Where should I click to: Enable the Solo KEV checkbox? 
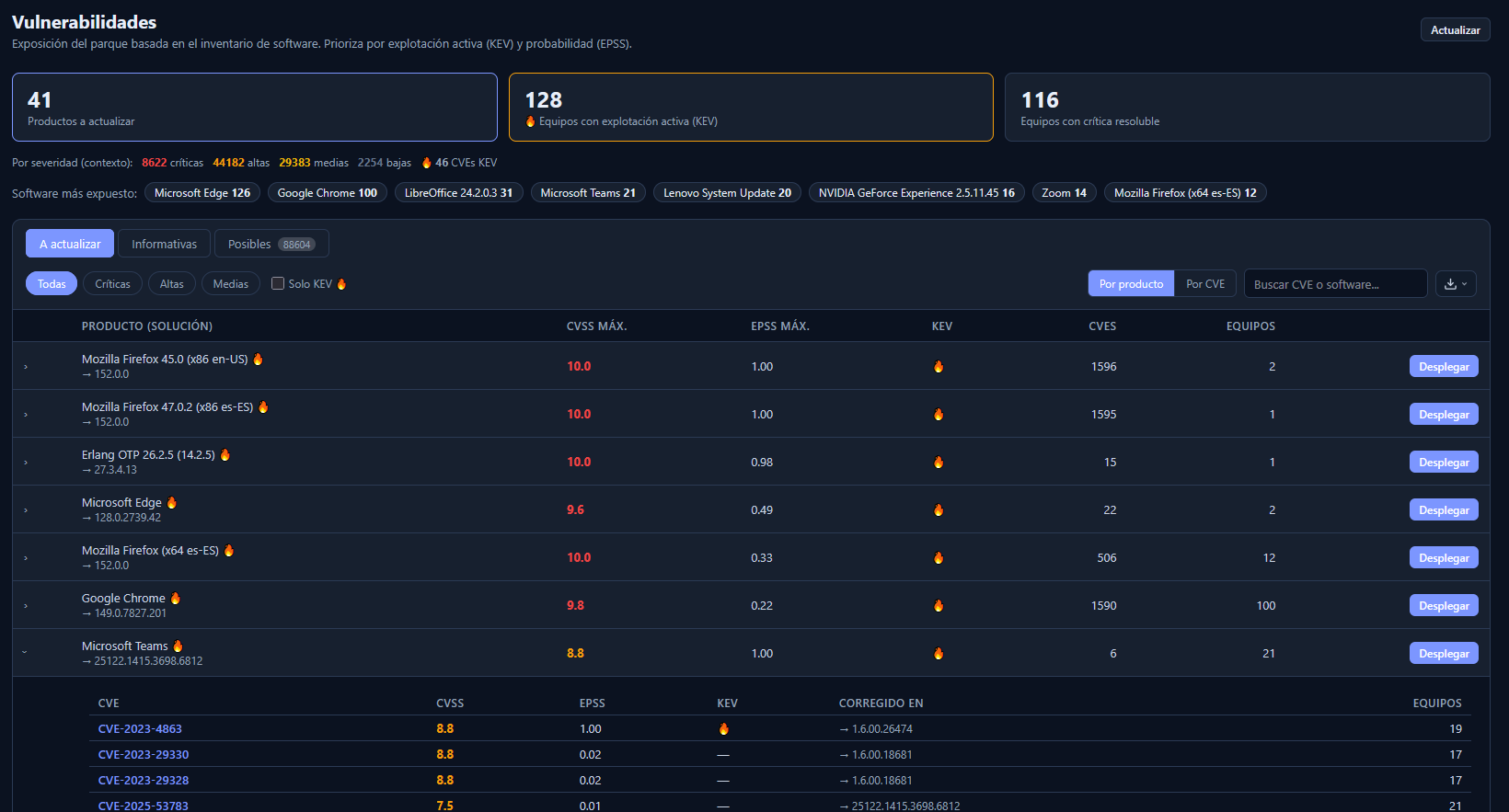278,283
